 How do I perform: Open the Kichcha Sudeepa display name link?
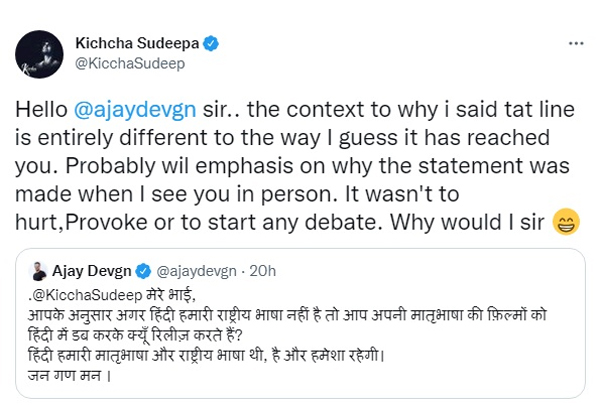139,43
